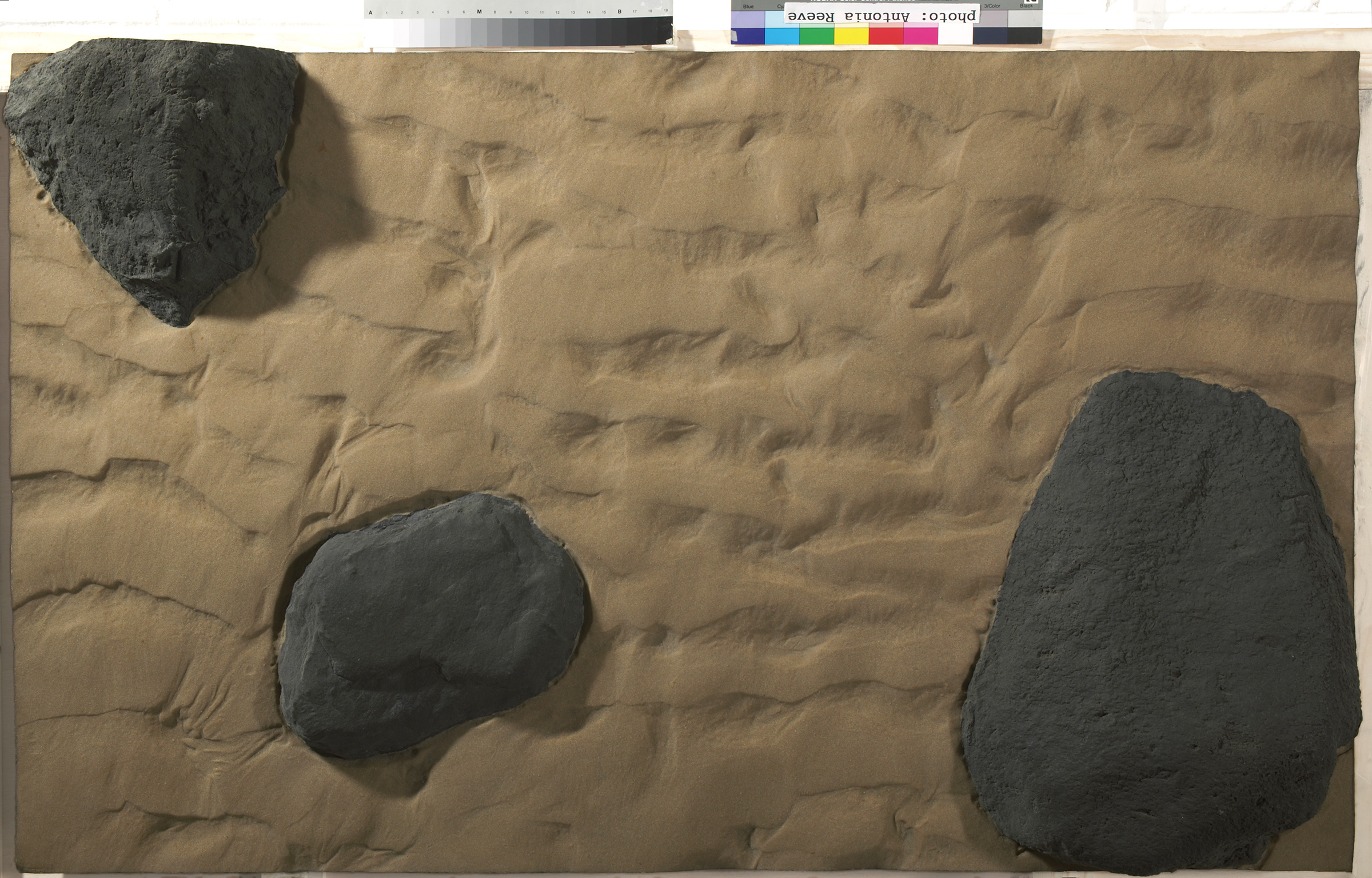Screen dimensions: 1372x878
Task: Click the letter A on the grayscale wedge
Action: click(x=370, y=12)
